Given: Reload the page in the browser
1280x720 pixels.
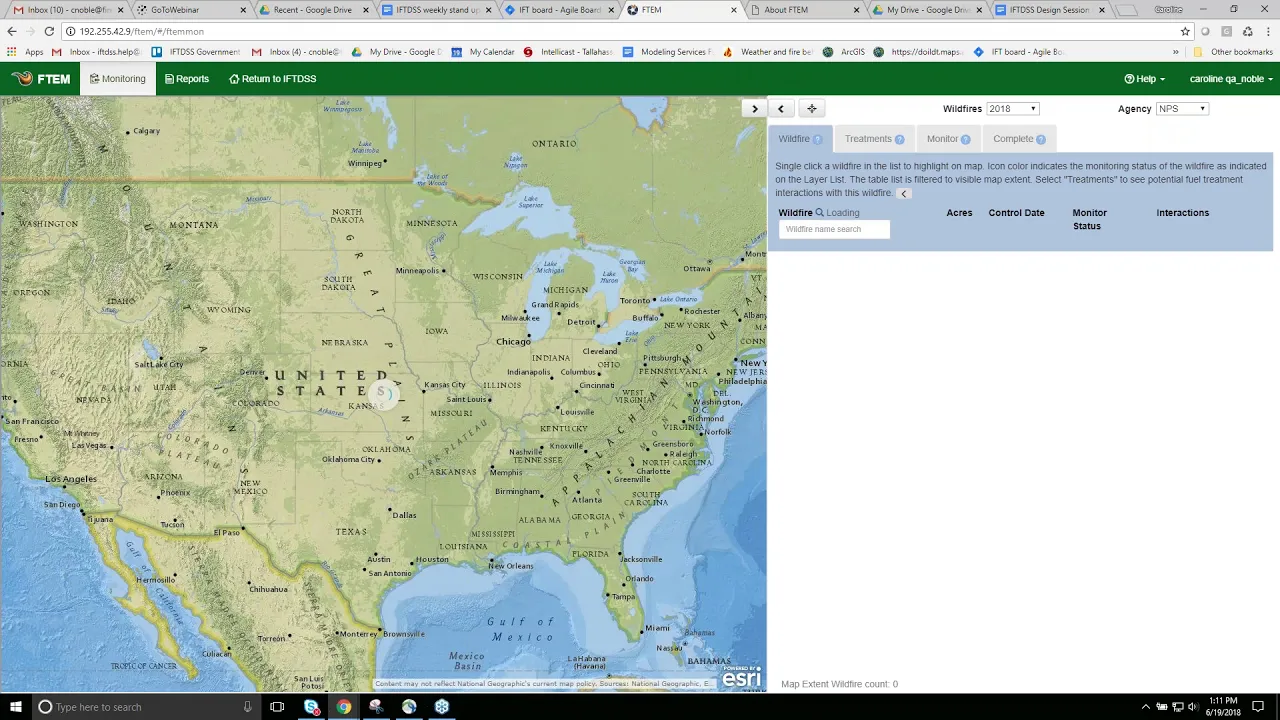Looking at the screenshot, I should [x=49, y=31].
